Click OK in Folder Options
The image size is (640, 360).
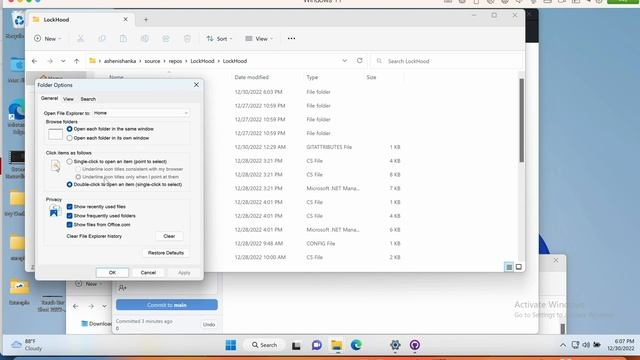coord(112,273)
